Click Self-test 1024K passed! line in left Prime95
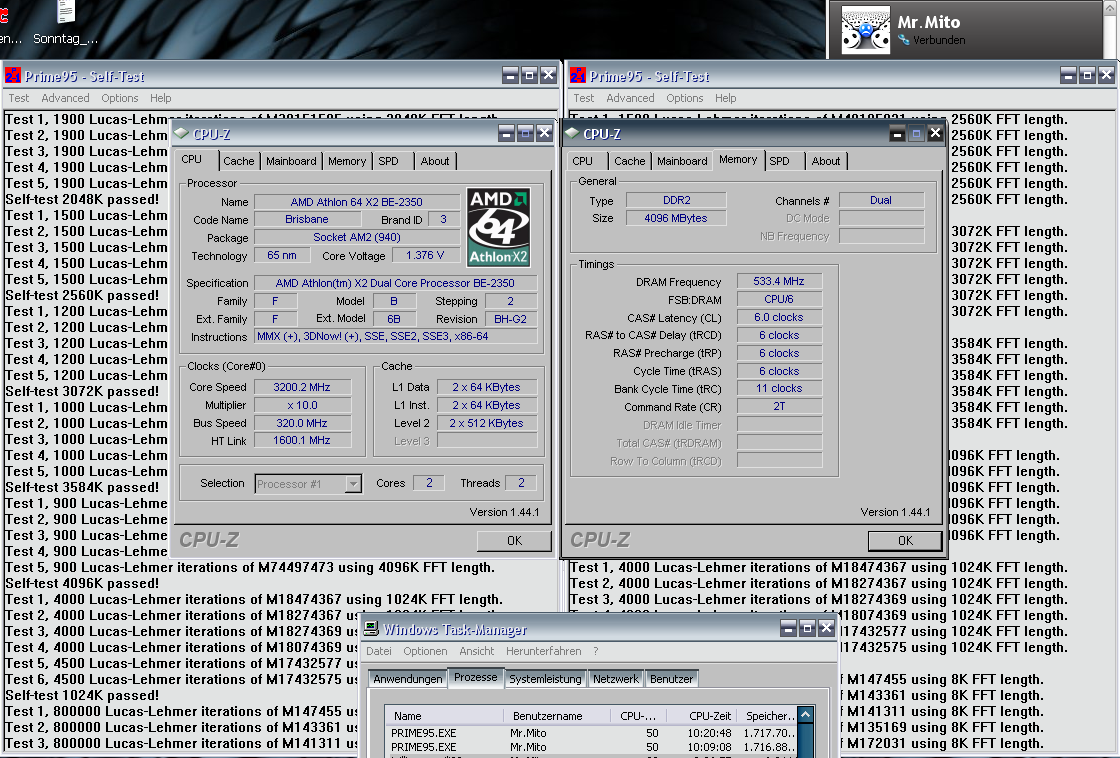The image size is (1120, 758). pyautogui.click(x=82, y=695)
